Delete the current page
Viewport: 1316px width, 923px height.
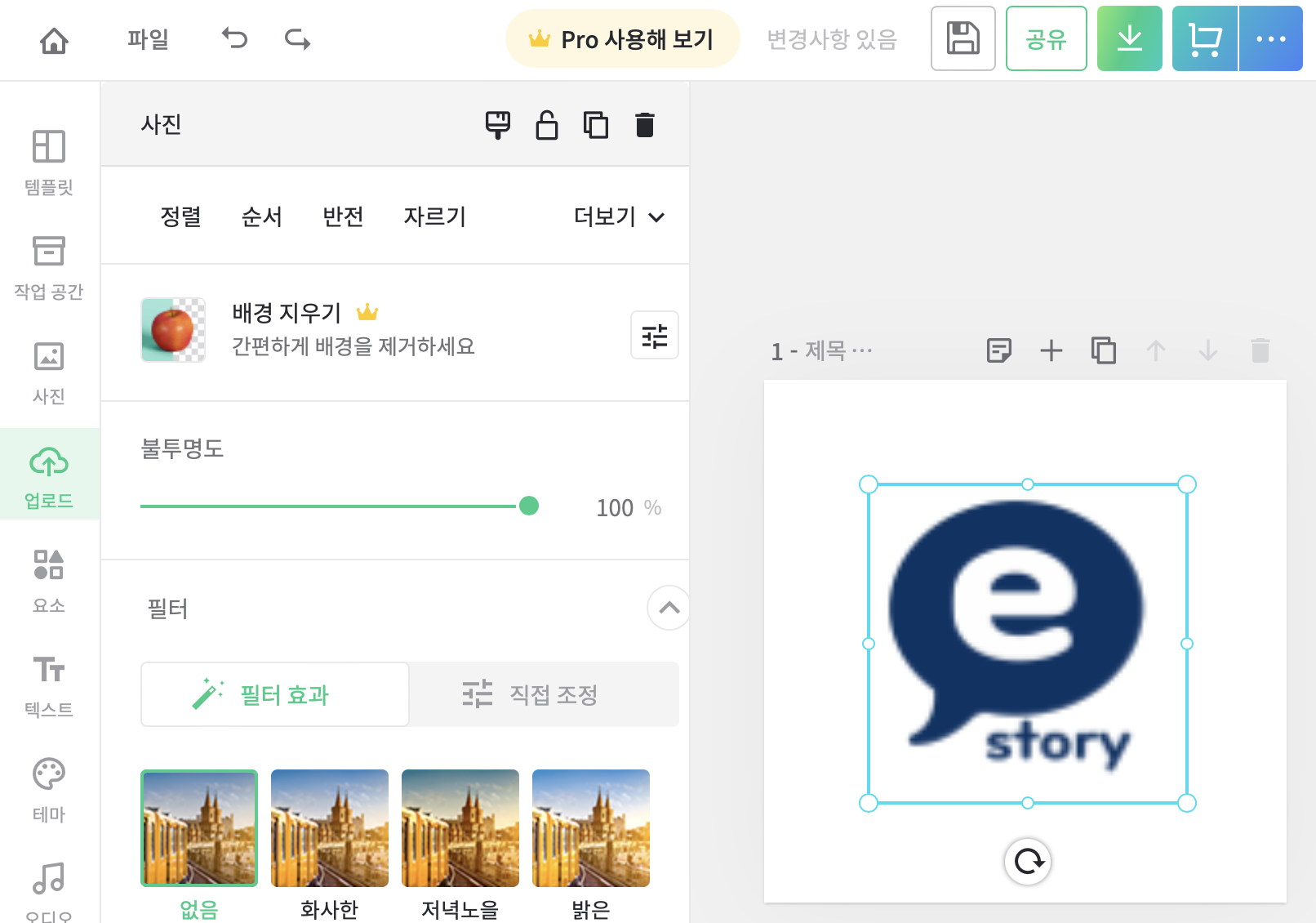[1260, 350]
